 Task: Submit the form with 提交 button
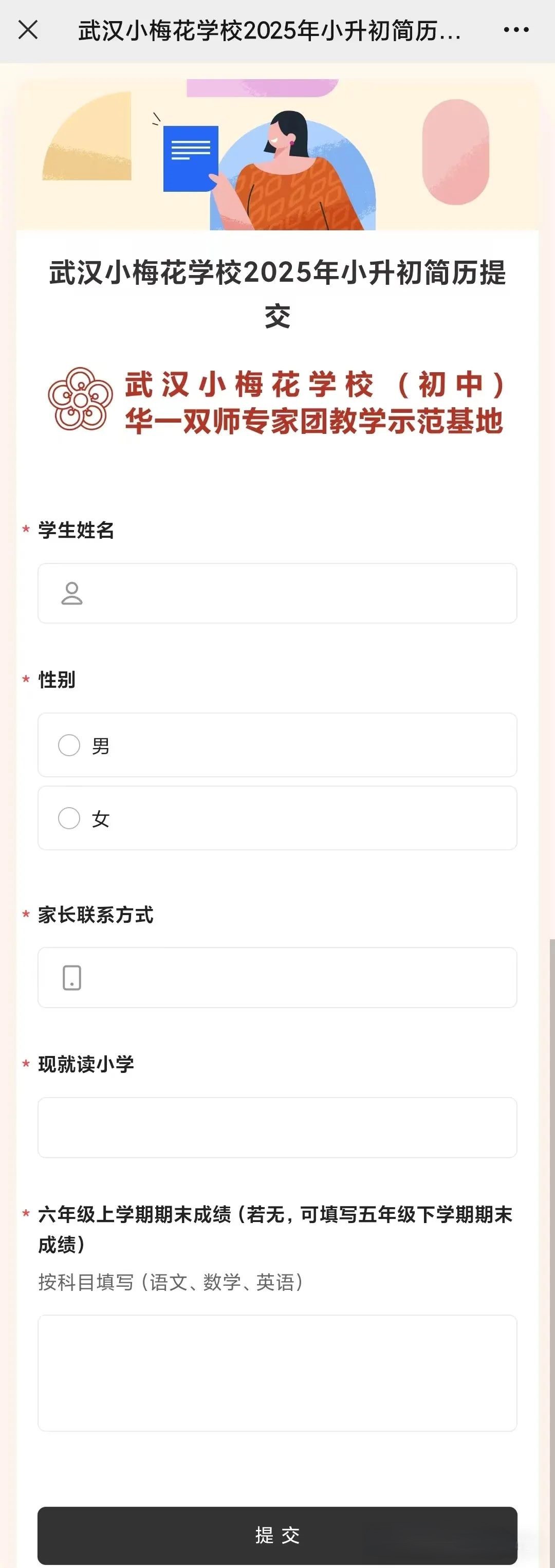(x=277, y=1535)
